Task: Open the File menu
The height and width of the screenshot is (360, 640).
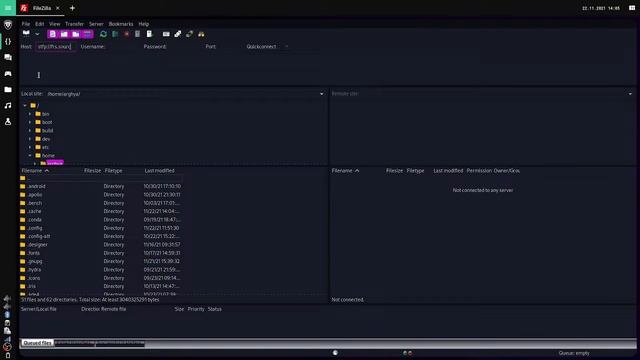Action: [x=26, y=24]
